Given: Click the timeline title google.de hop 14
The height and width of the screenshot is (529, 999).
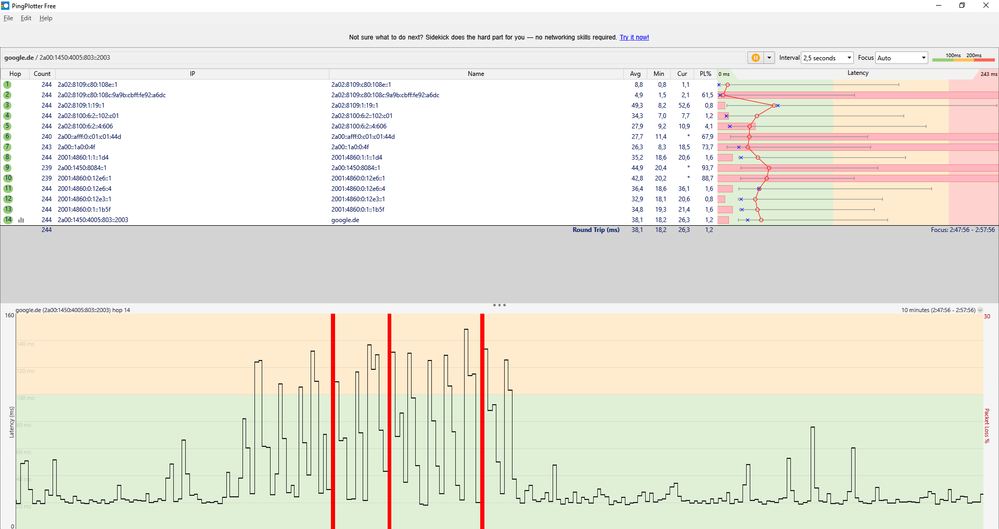Looking at the screenshot, I should coord(73,310).
